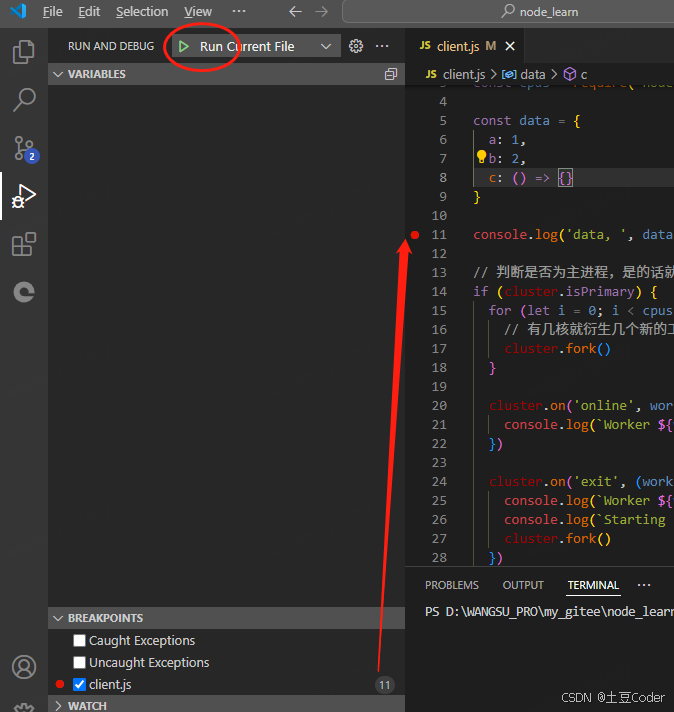Open the Extensions view icon
Image resolution: width=674 pixels, height=712 pixels.
tap(24, 244)
